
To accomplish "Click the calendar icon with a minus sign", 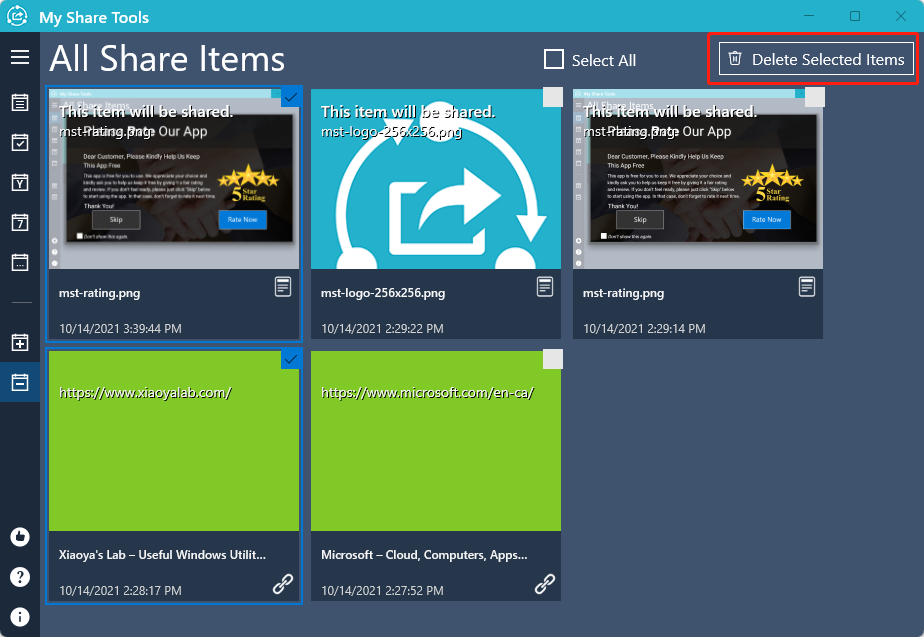I will tap(20, 382).
